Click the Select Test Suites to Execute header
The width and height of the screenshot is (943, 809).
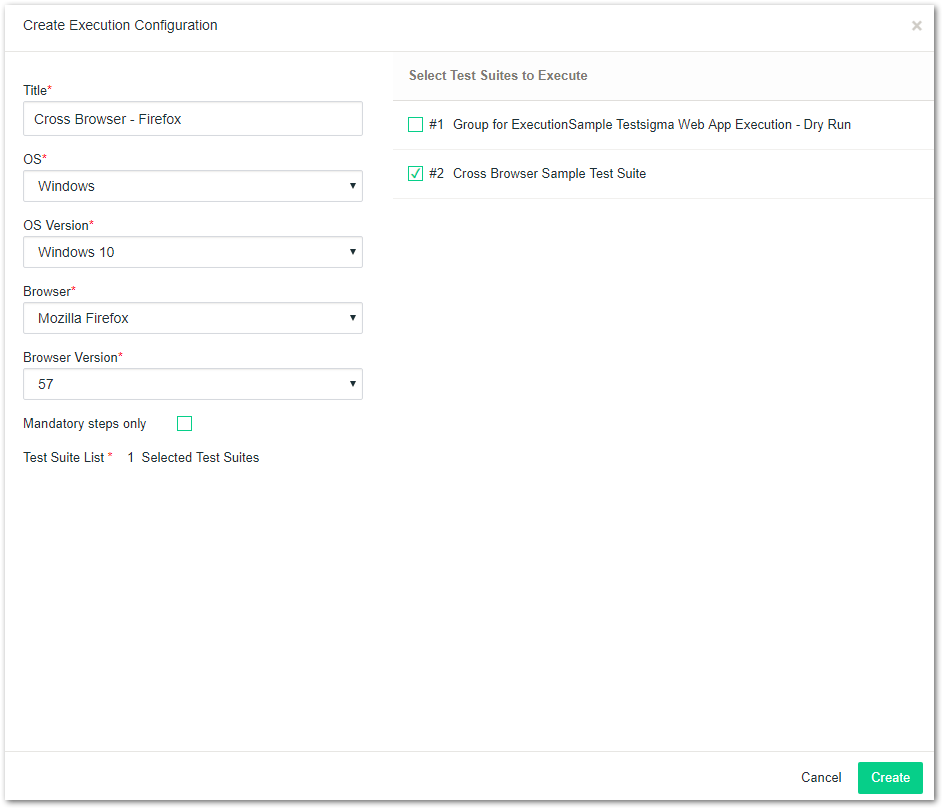[498, 76]
